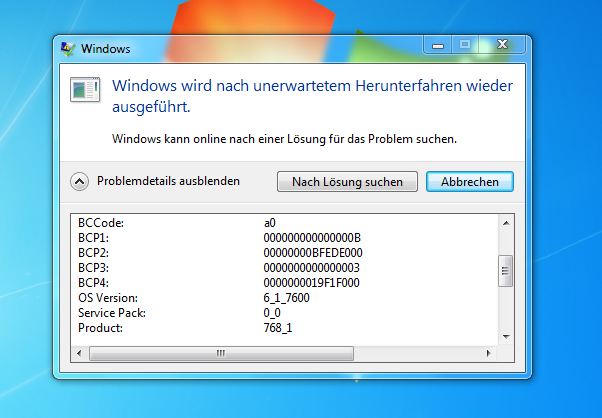Click vertical scrollbar down arrow
The image size is (602, 418).
(x=506, y=337)
